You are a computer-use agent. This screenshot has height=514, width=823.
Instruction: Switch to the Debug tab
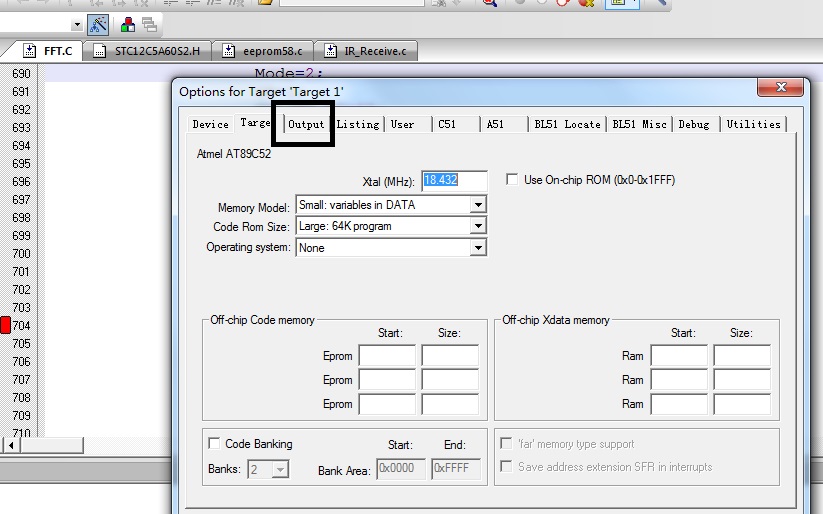[694, 124]
